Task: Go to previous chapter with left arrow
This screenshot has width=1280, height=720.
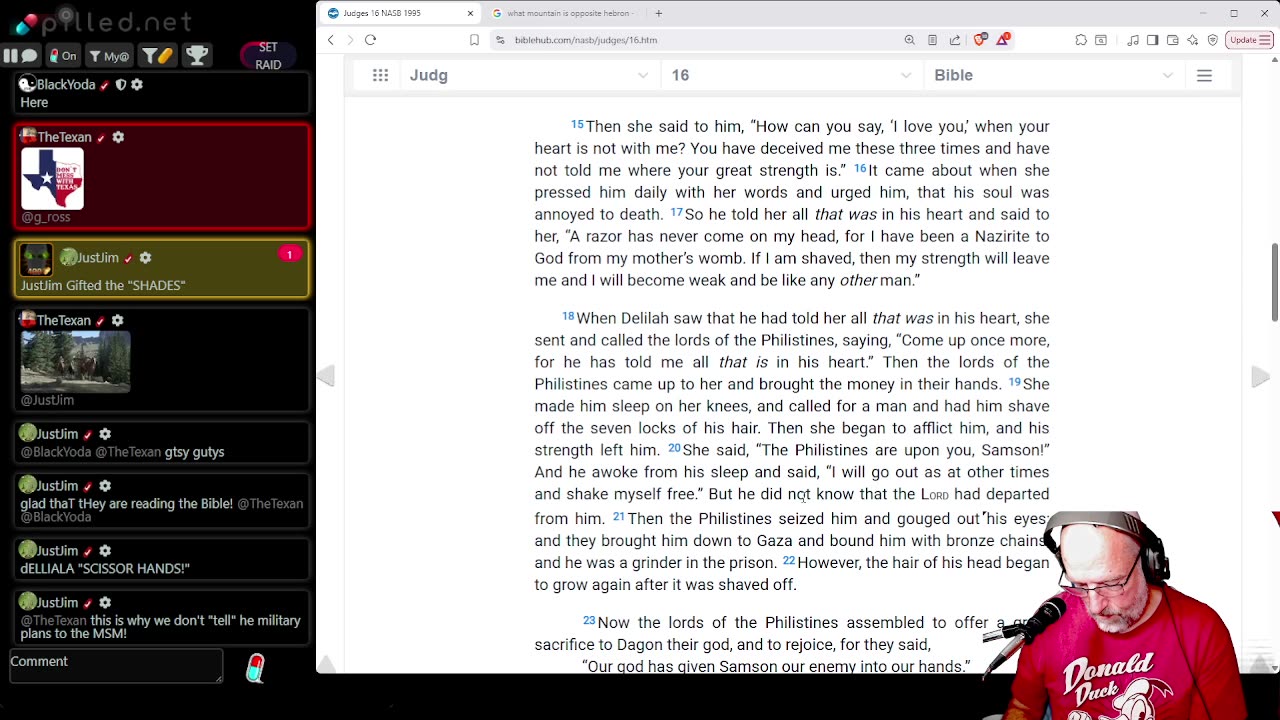Action: (x=326, y=376)
